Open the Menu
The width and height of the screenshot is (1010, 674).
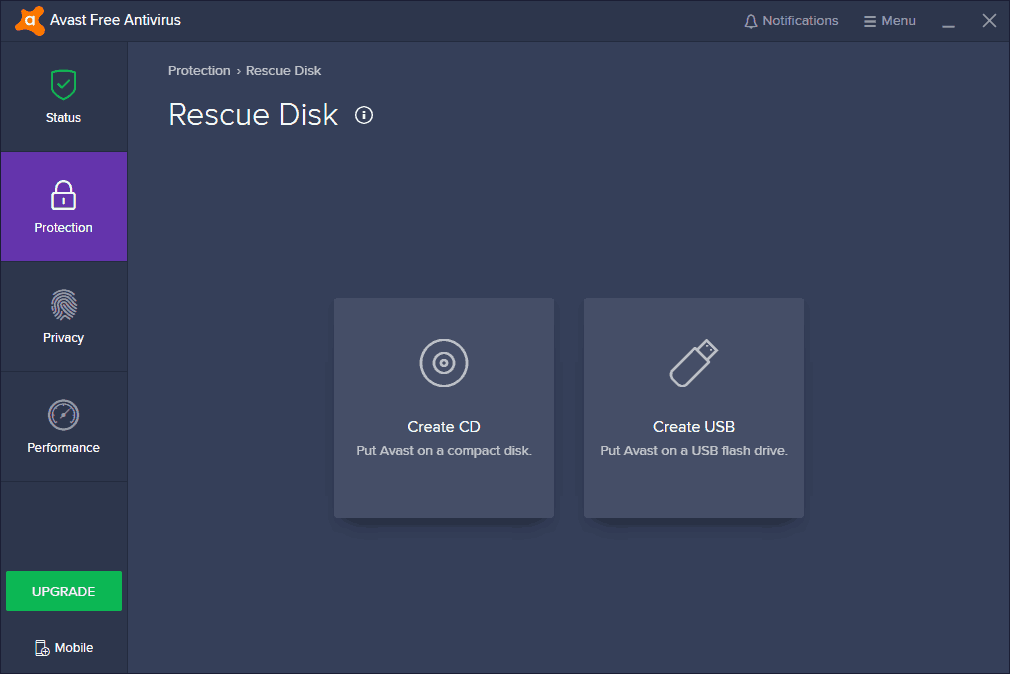[x=888, y=20]
